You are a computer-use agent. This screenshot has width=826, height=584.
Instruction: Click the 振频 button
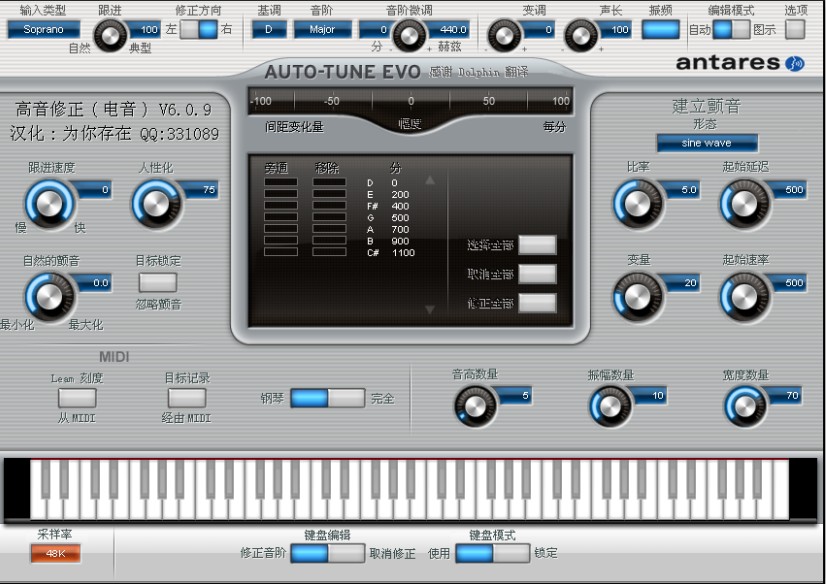point(661,29)
